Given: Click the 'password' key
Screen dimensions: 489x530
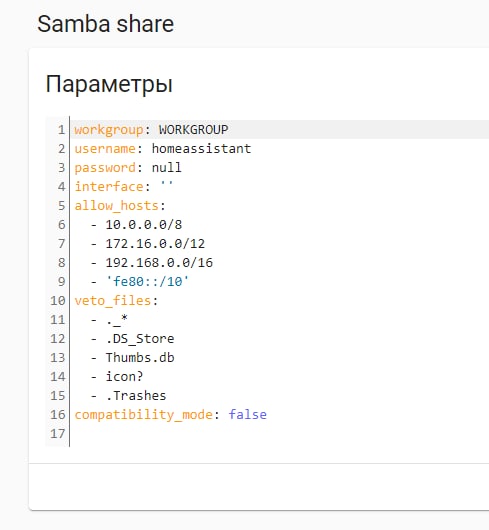Looking at the screenshot, I should (105, 168).
